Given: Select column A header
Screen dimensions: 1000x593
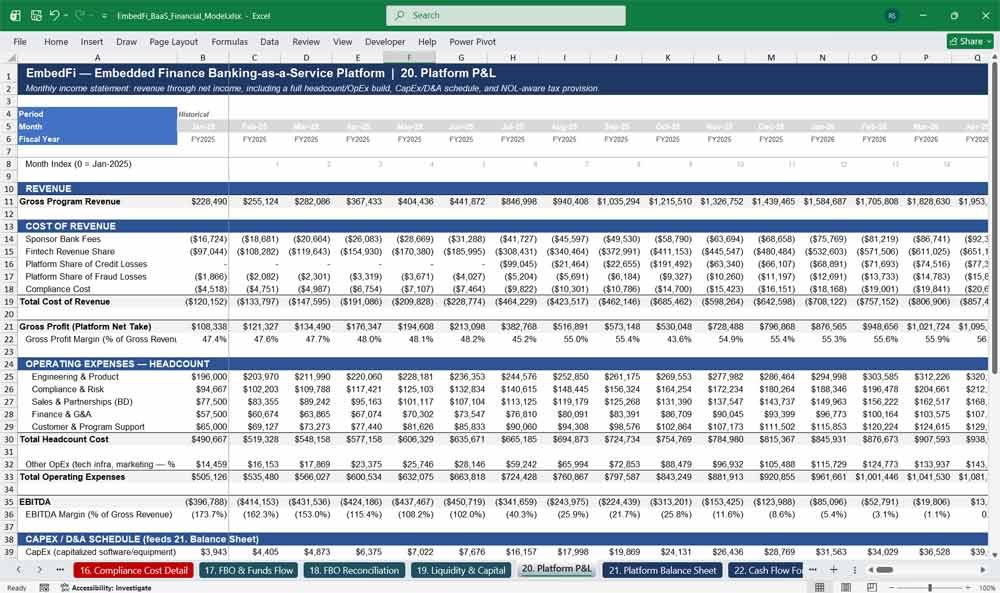Looking at the screenshot, I should [97, 57].
